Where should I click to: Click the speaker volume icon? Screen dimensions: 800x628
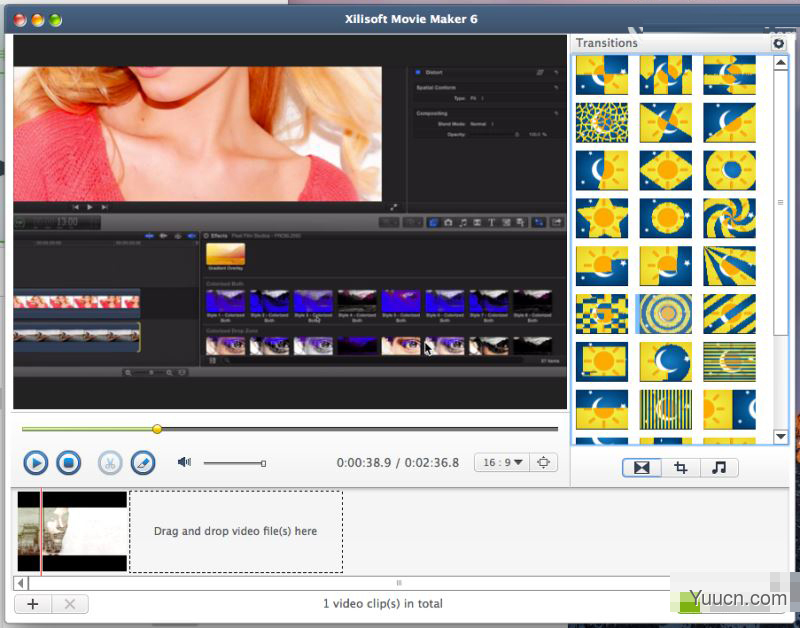[184, 462]
